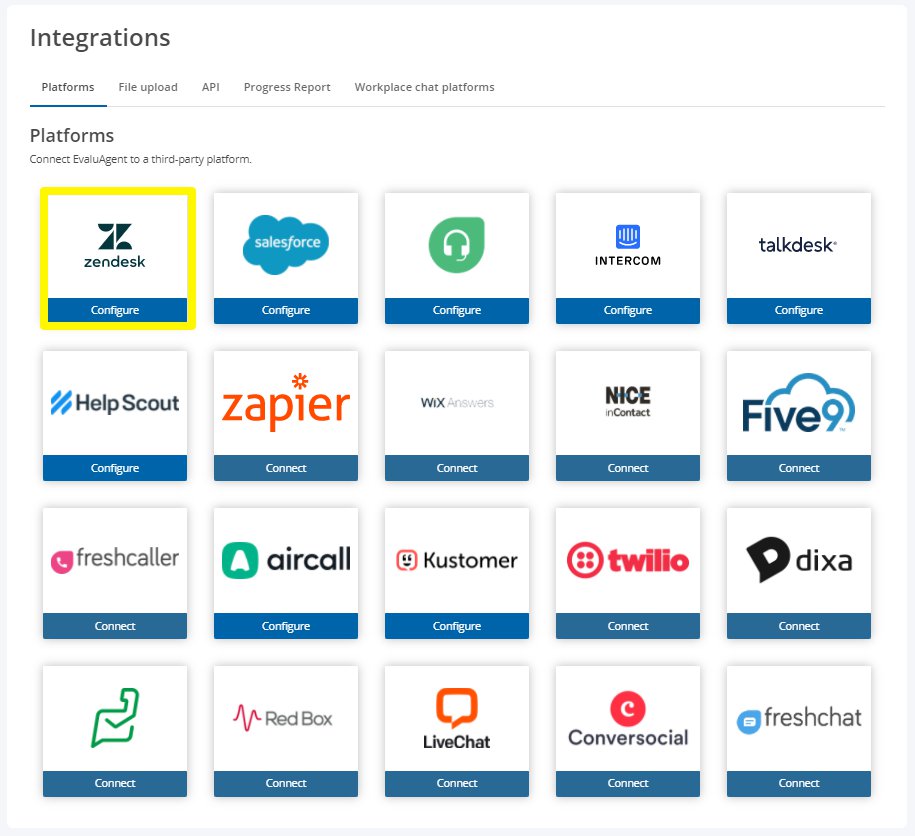The height and width of the screenshot is (836, 915).
Task: Select the green Freshdesk headset logo
Action: (457, 245)
